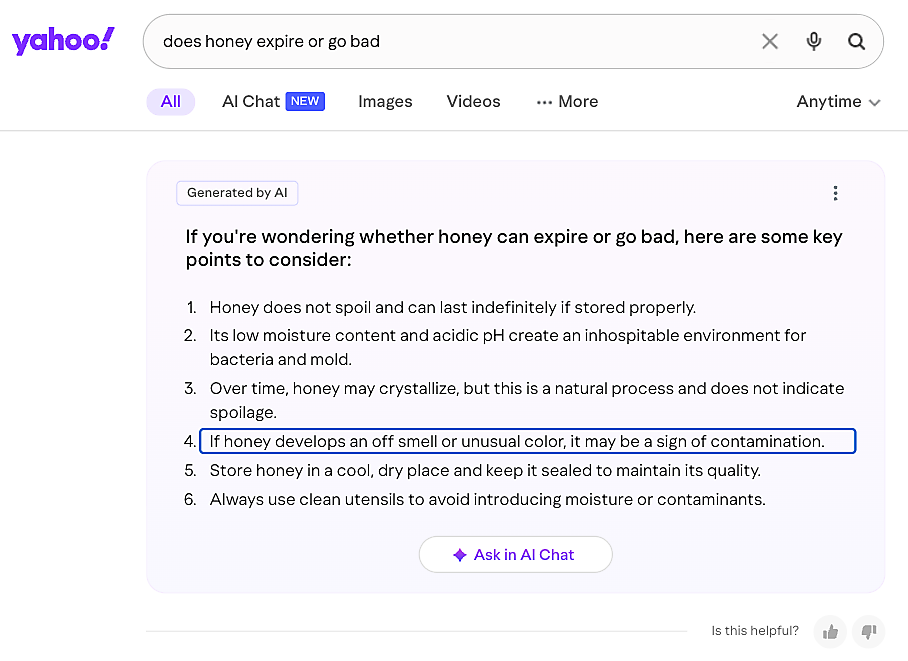The height and width of the screenshot is (661, 908).
Task: Clear the search query with X icon
Action: [770, 41]
